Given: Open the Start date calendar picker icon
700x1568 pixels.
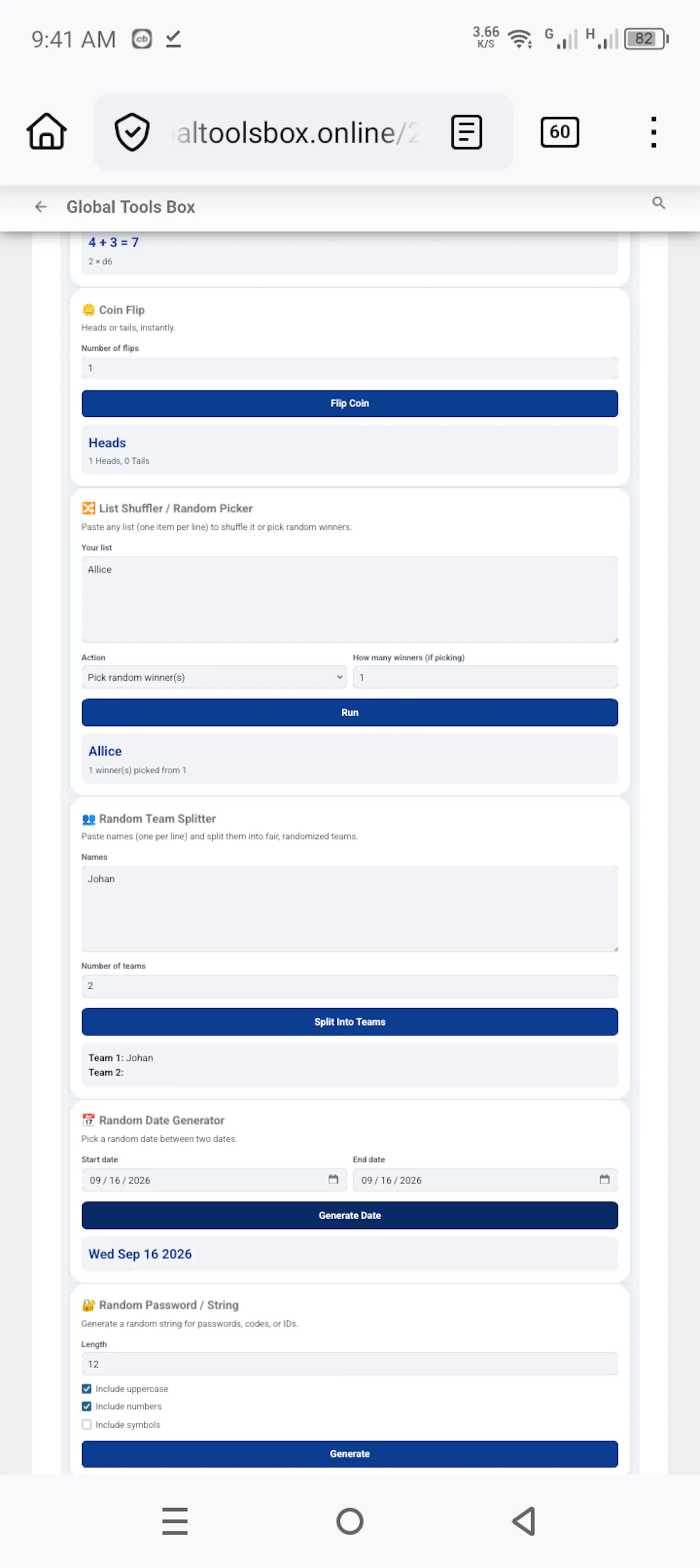Looking at the screenshot, I should point(333,1179).
